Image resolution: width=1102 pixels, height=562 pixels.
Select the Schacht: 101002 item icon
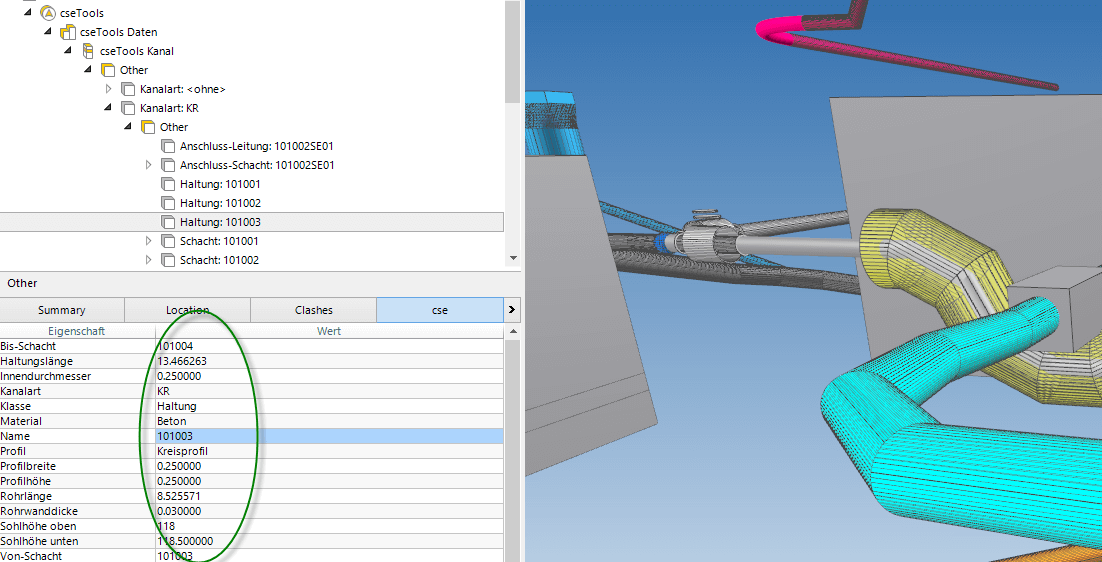point(168,260)
